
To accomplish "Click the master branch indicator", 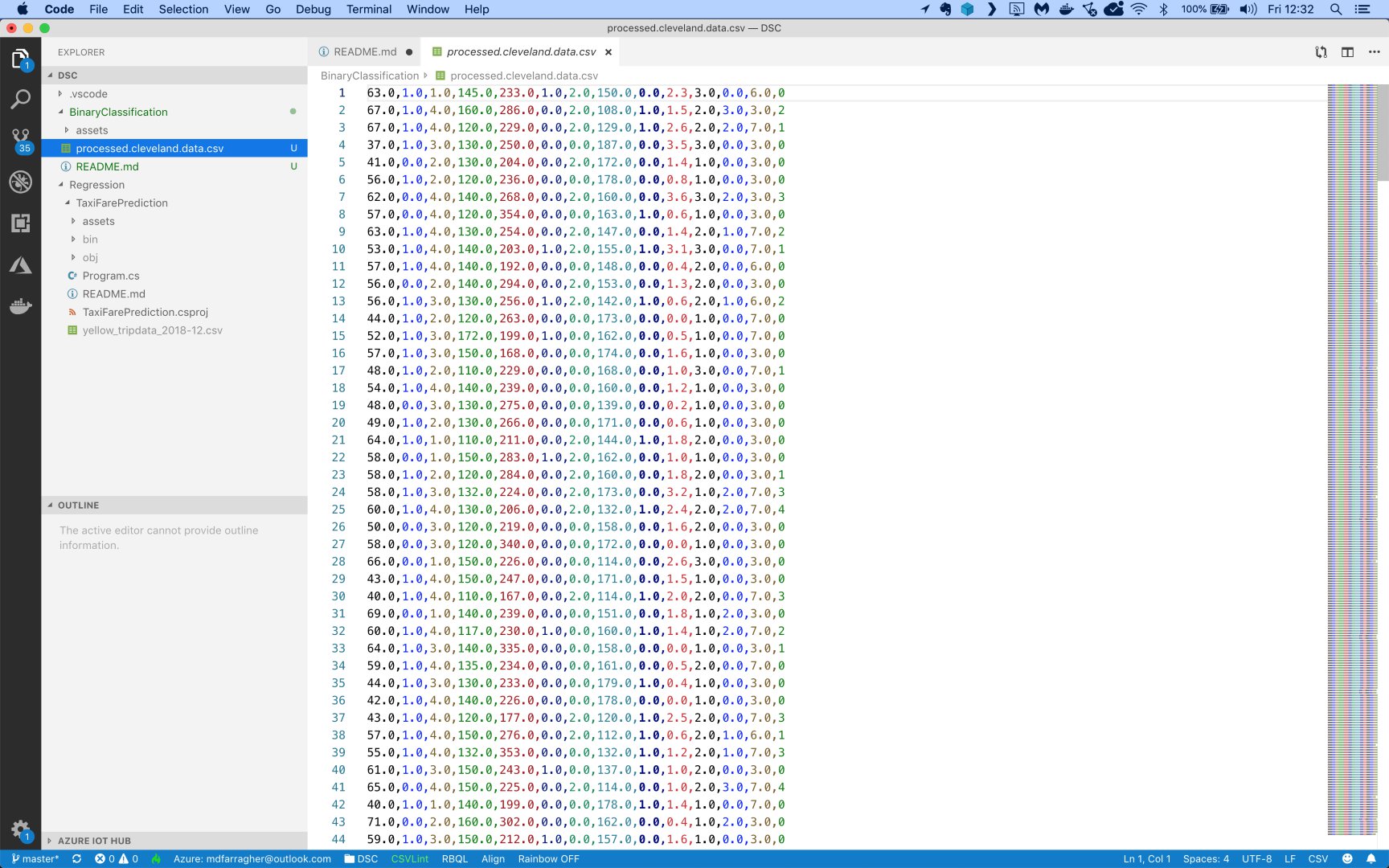I will (35, 858).
